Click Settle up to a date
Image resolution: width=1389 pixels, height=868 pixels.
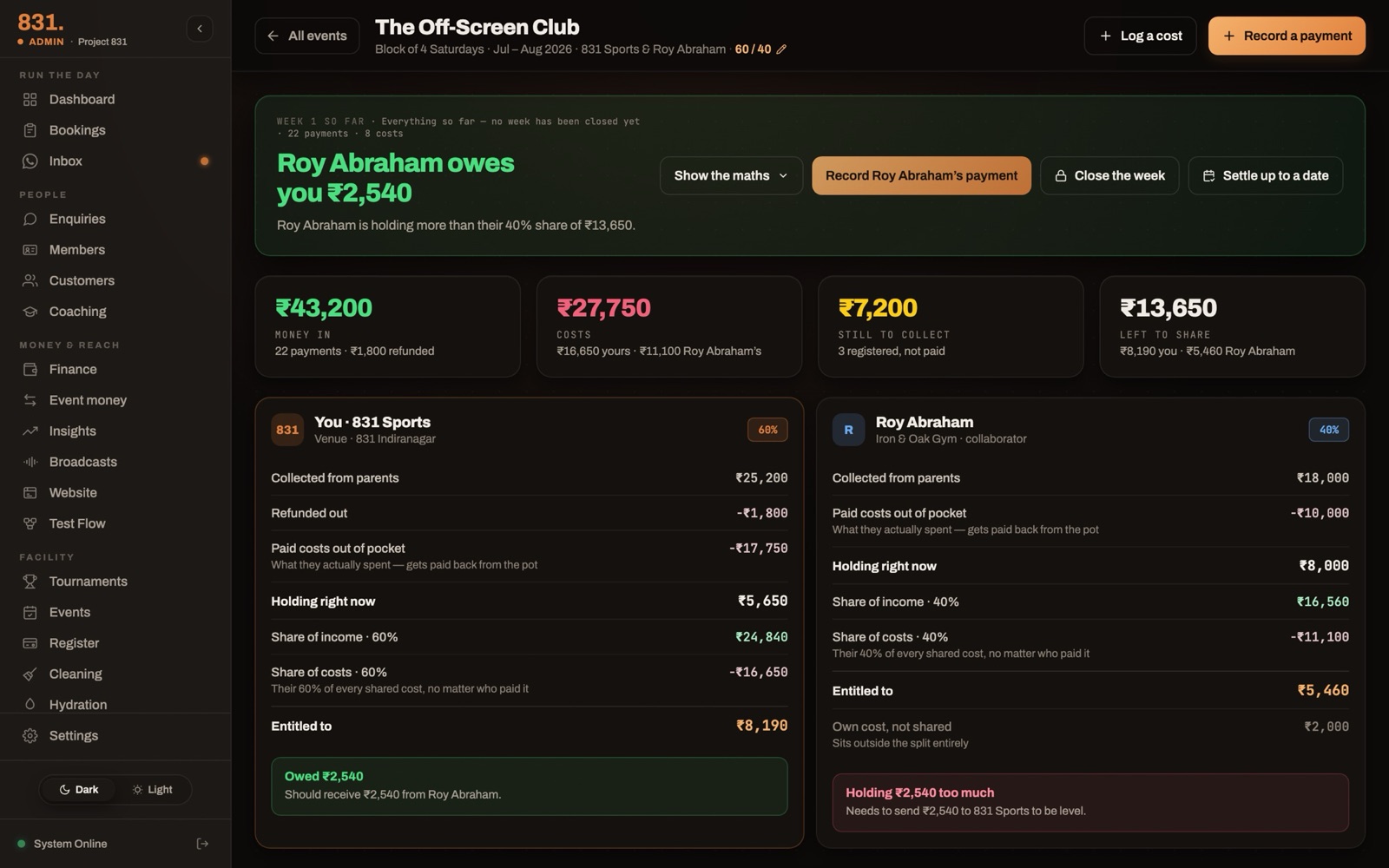(x=1266, y=175)
